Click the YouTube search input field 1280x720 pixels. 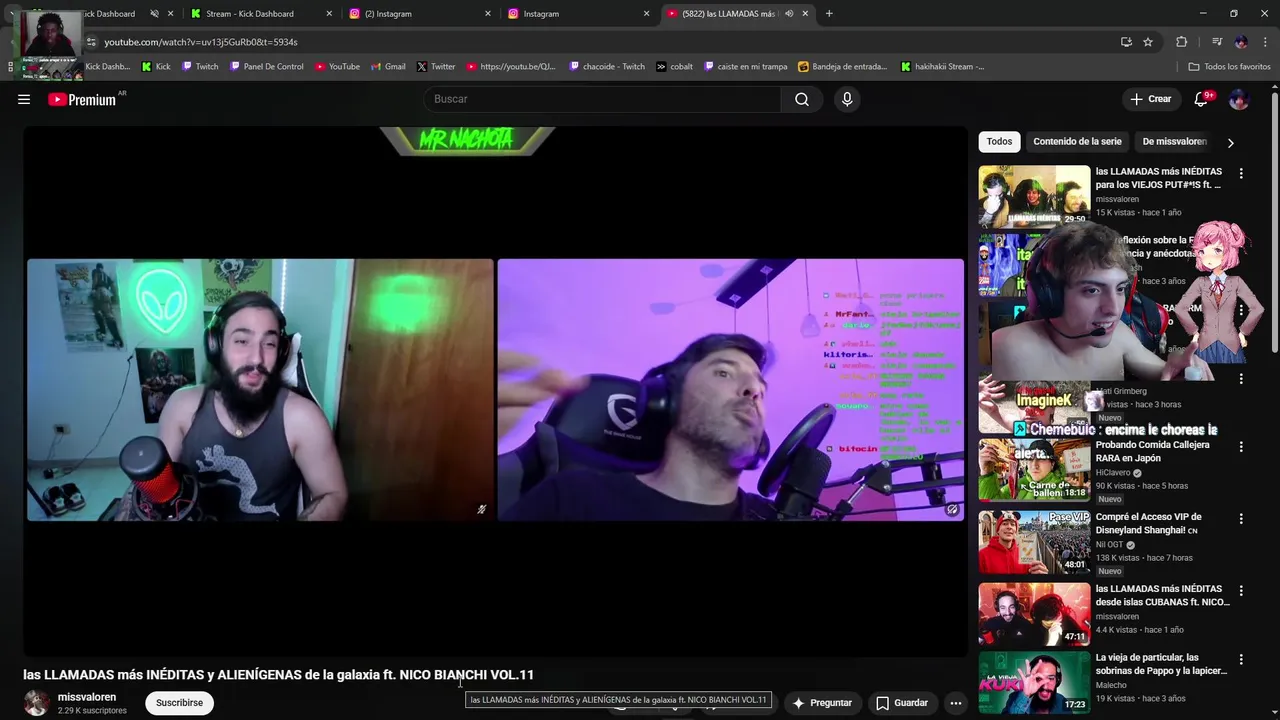(x=602, y=99)
